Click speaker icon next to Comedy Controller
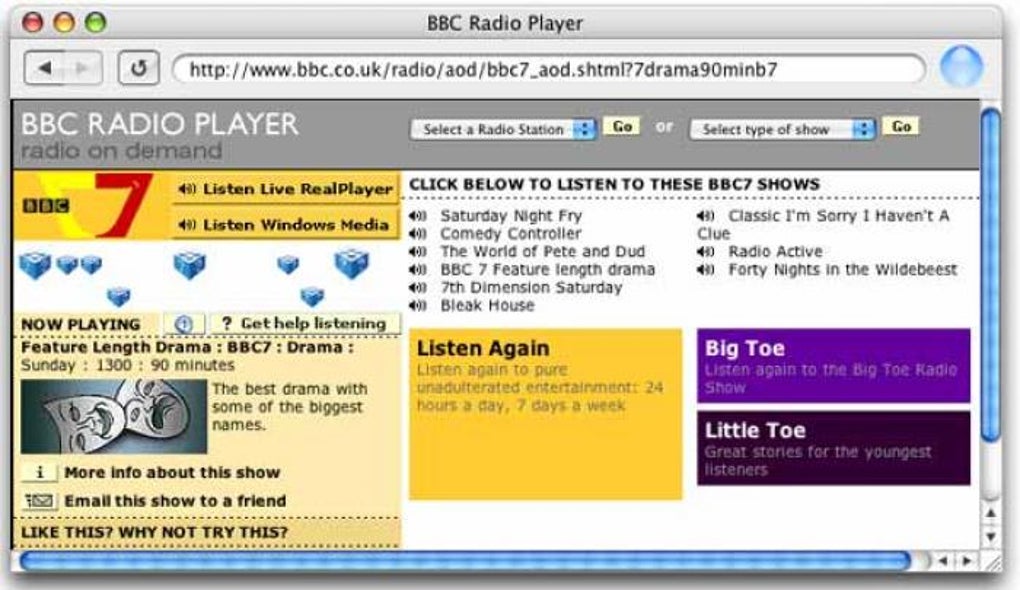Screen dimensions: 1020x590 (x=418, y=234)
